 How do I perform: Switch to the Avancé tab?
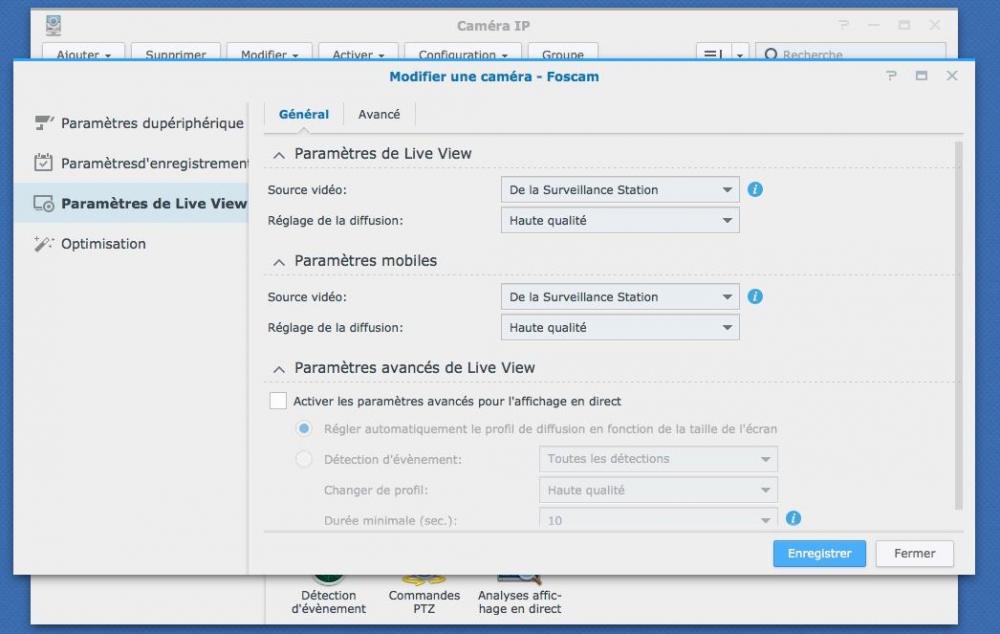(x=379, y=115)
